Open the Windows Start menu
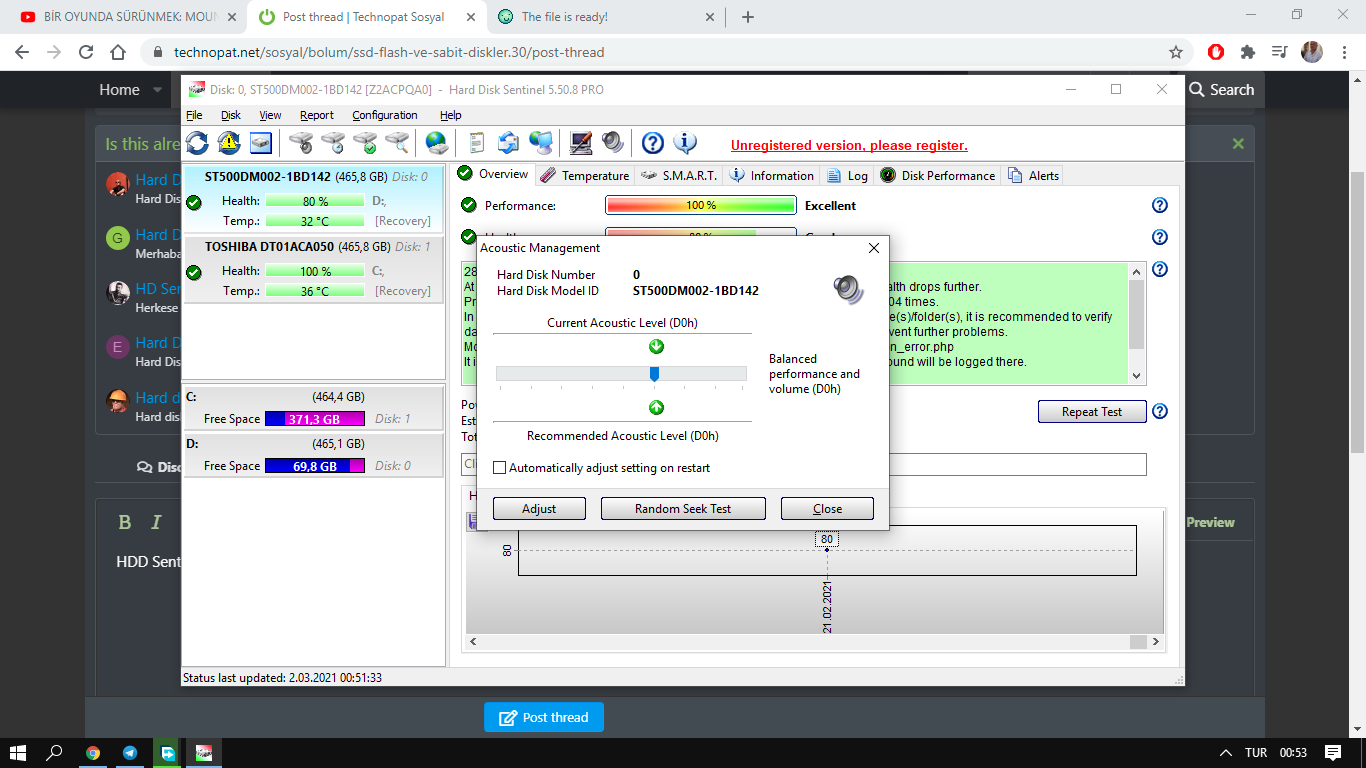This screenshot has height=768, width=1366. click(18, 753)
